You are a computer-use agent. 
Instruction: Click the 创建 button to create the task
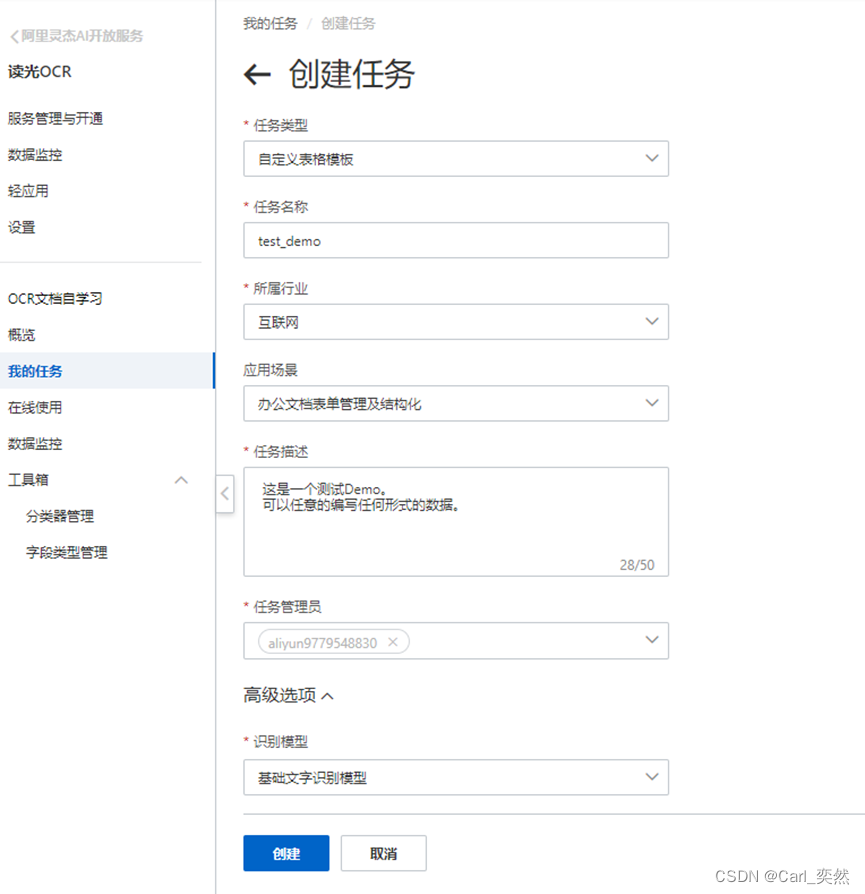[x=286, y=853]
